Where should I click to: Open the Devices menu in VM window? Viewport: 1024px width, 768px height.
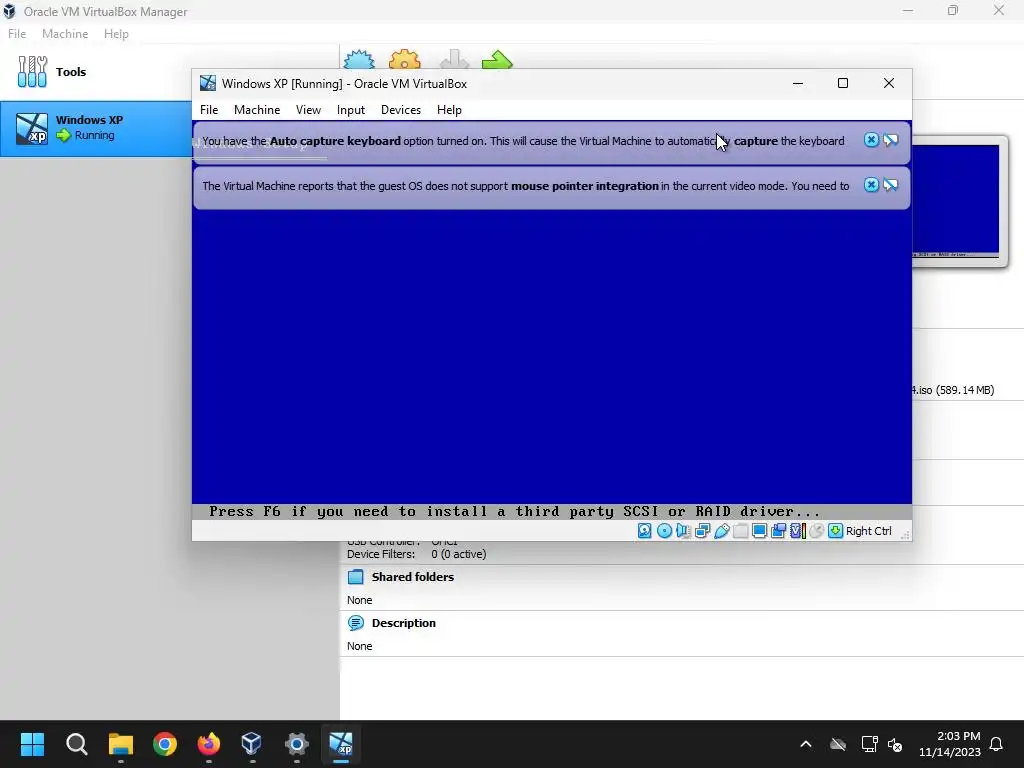click(401, 110)
